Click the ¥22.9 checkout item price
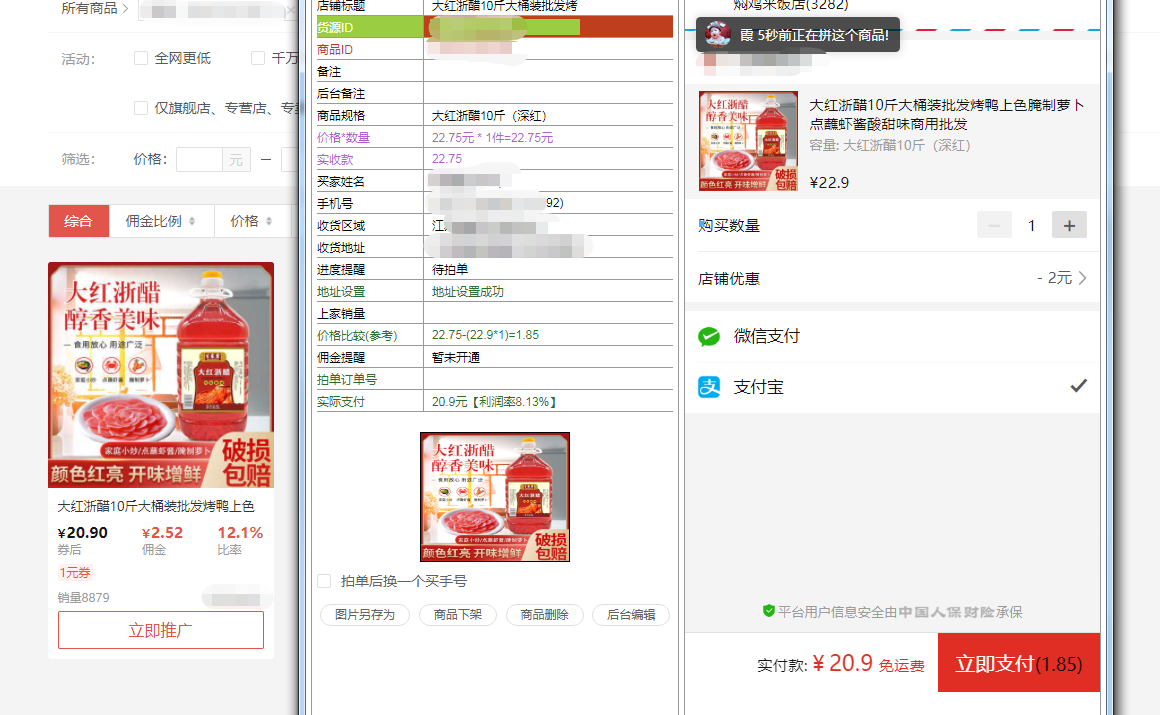 click(829, 183)
